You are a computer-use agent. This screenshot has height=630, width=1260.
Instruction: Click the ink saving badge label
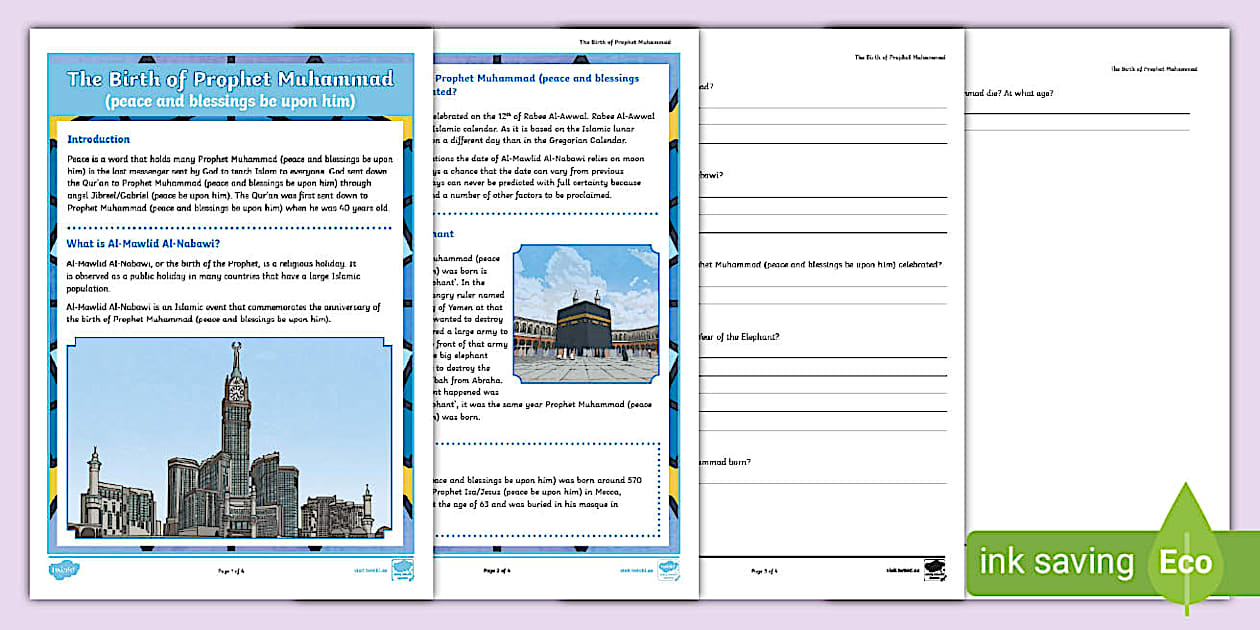point(1057,562)
